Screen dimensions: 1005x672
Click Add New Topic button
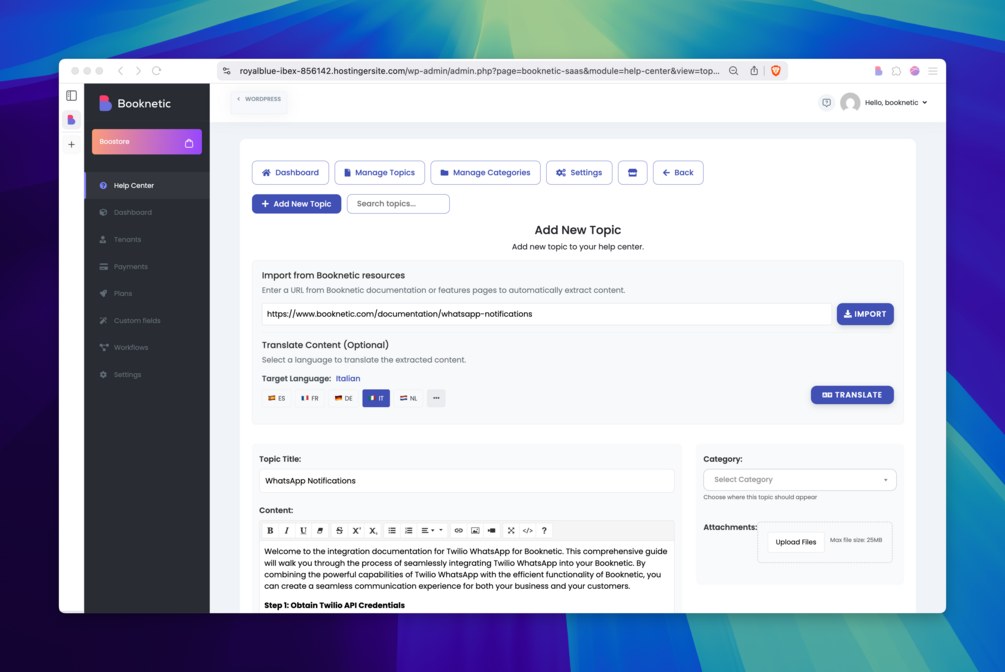point(296,204)
